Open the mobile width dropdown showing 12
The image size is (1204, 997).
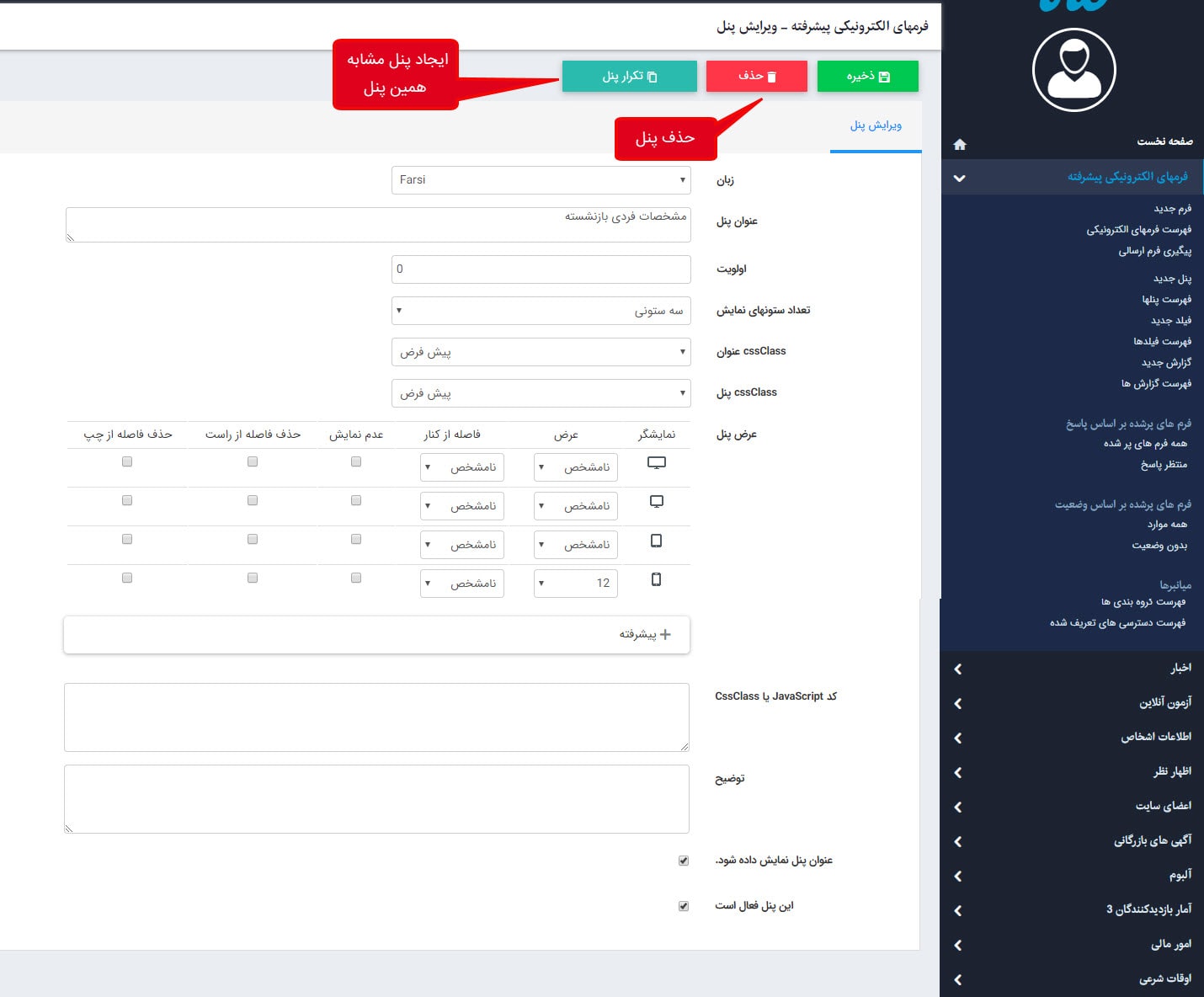[x=575, y=584]
